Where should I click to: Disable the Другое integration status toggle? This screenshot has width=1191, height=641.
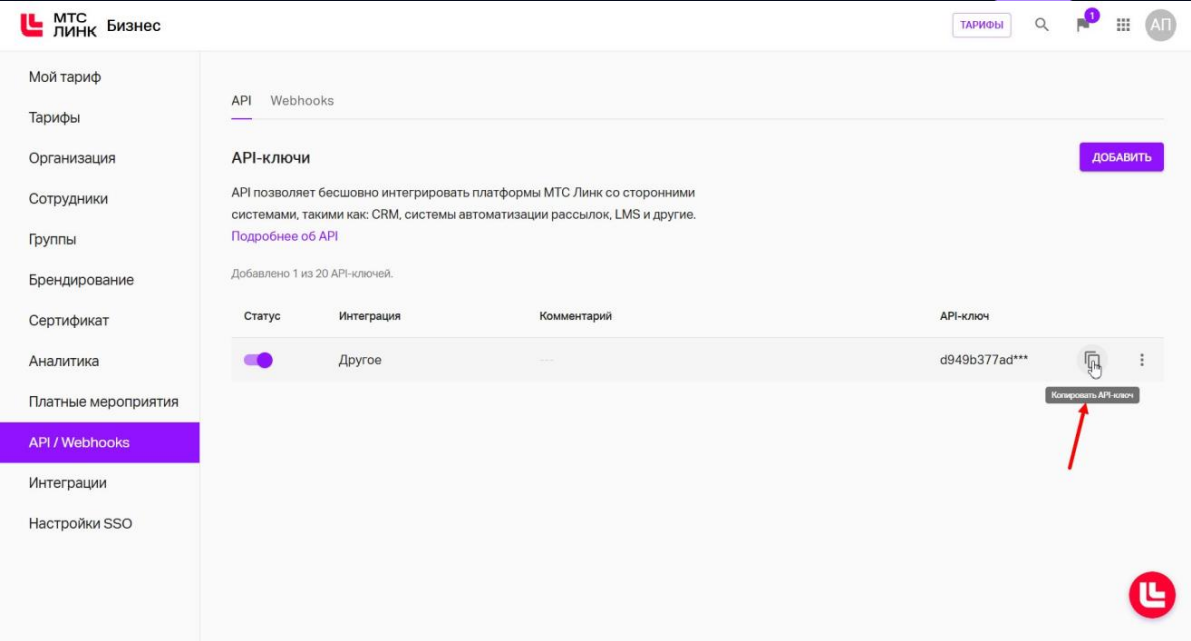(258, 360)
